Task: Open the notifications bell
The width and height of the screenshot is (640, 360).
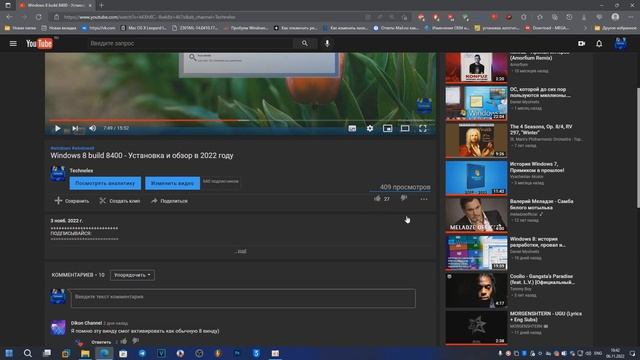Action: tap(599, 43)
